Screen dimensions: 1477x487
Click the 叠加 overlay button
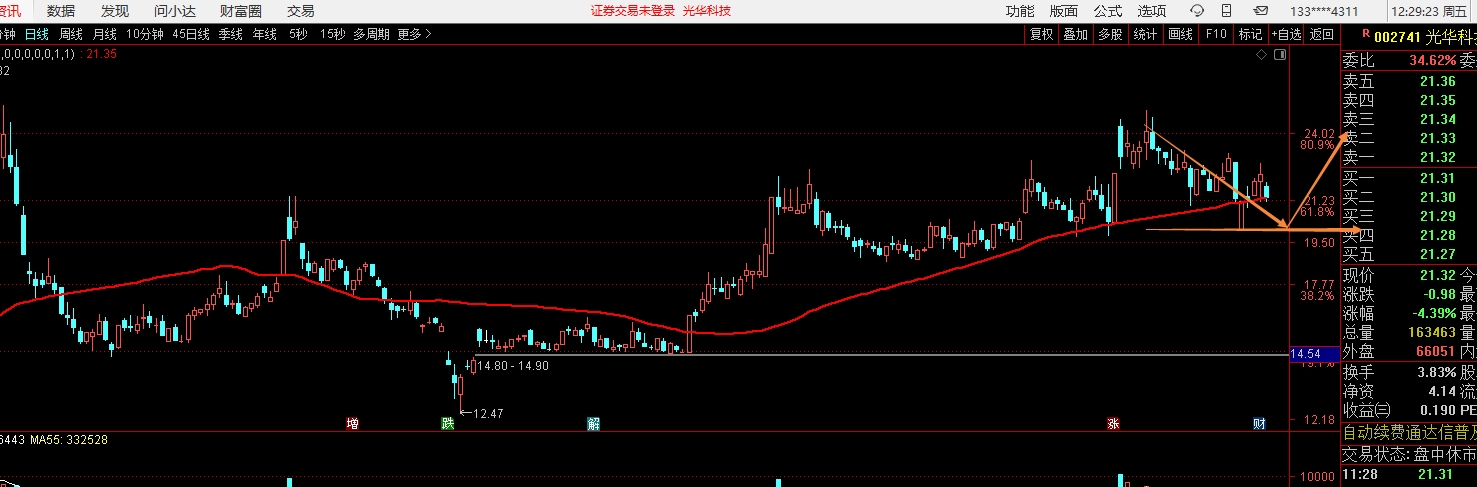pyautogui.click(x=1076, y=34)
